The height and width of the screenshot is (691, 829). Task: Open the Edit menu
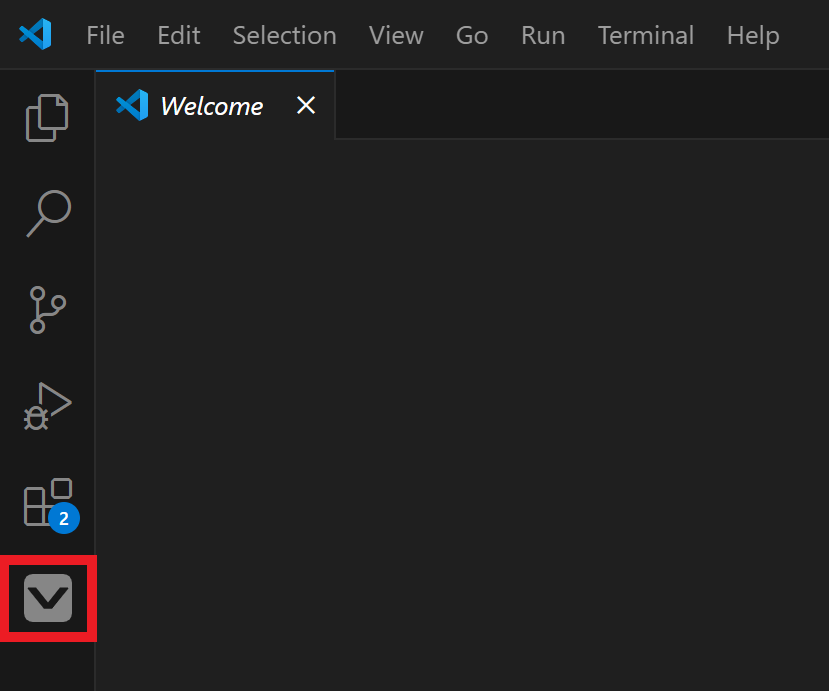click(178, 35)
